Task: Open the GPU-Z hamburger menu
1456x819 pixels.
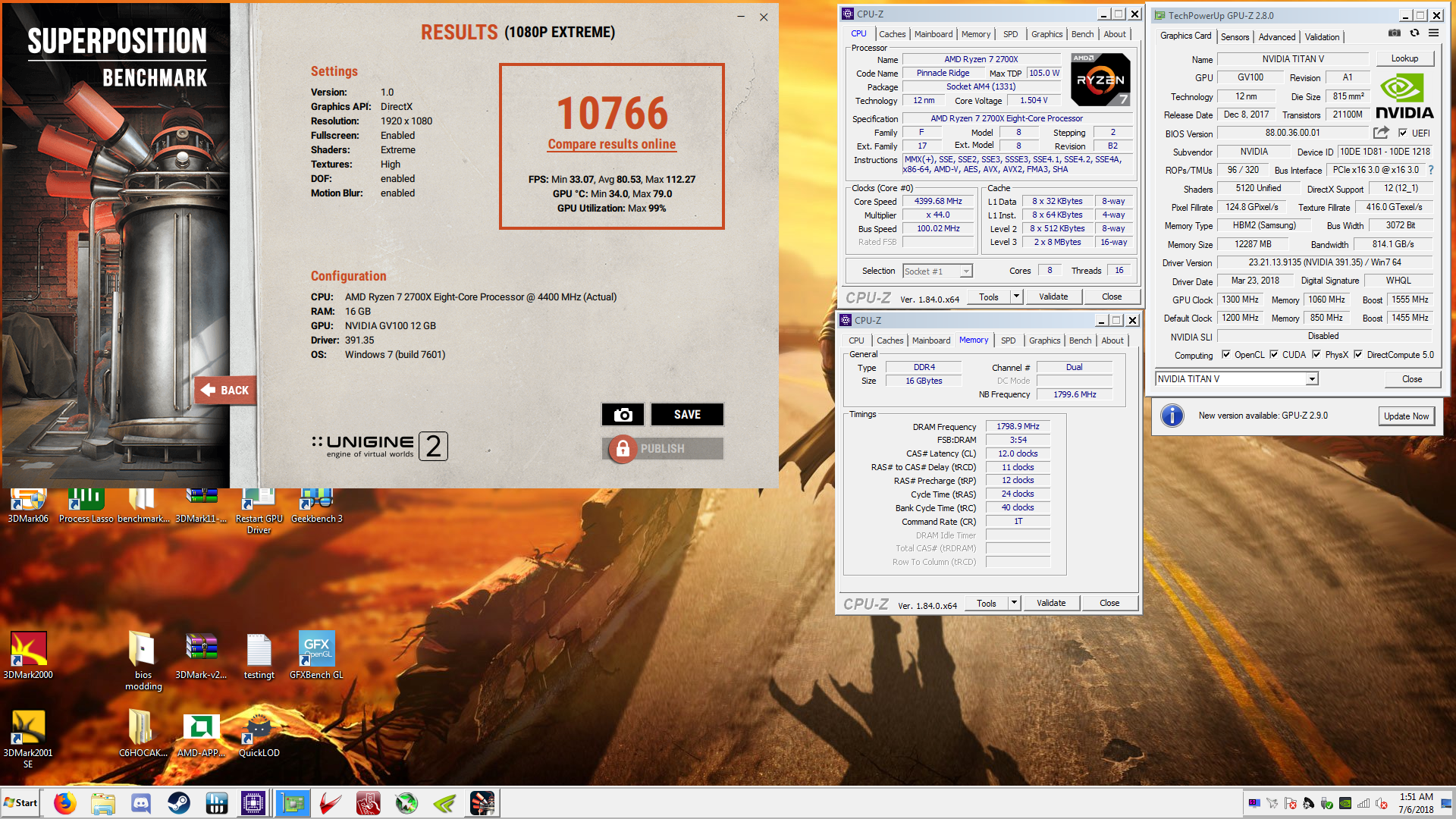Action: pos(1433,33)
